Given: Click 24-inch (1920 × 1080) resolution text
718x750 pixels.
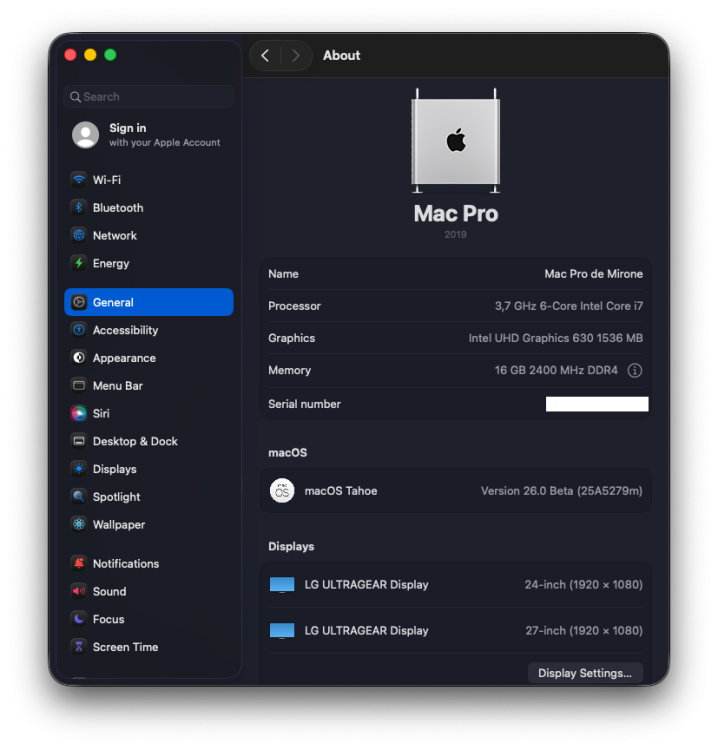Looking at the screenshot, I should (x=584, y=585).
